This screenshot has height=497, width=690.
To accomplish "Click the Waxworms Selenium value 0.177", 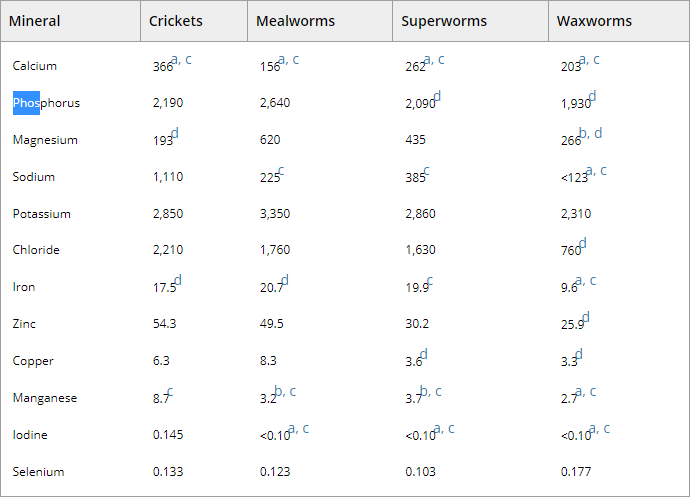I will 577,472.
